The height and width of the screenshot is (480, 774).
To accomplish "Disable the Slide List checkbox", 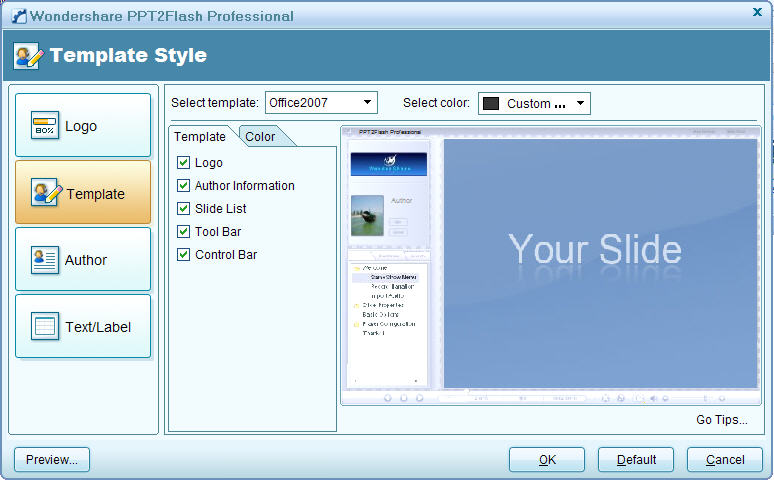I will click(183, 208).
